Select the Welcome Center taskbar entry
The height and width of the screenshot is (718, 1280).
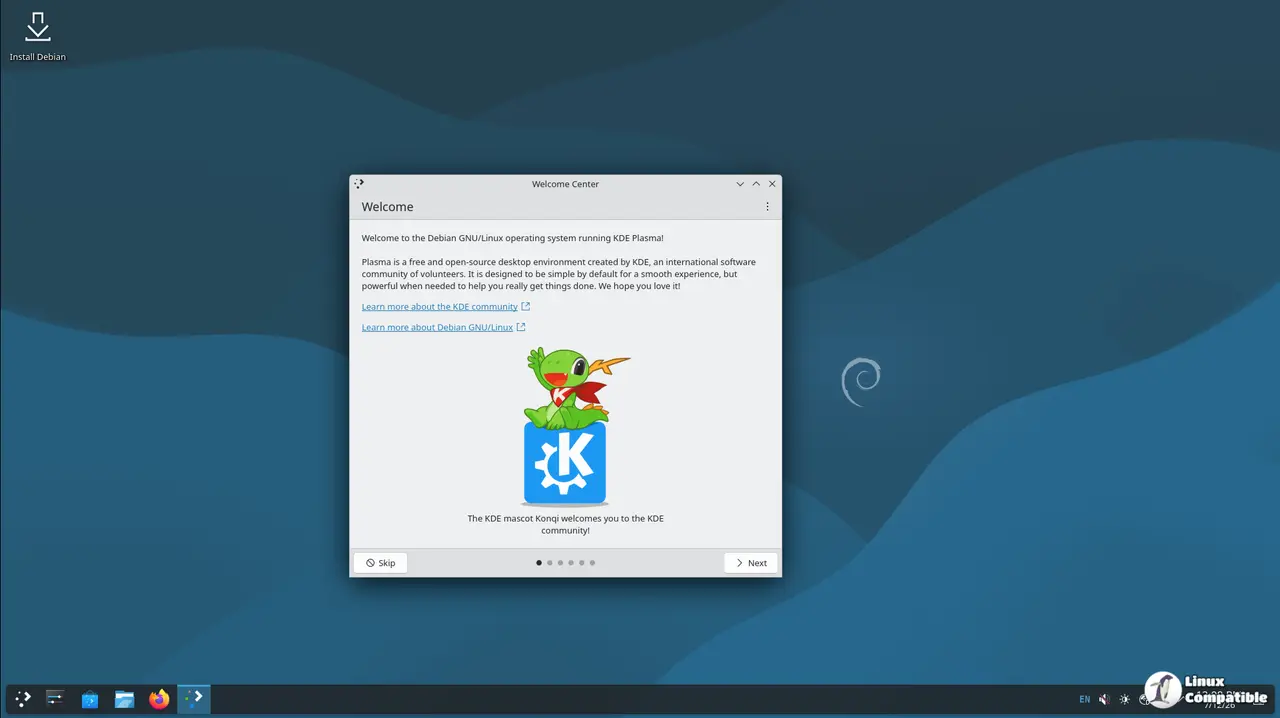tap(194, 699)
